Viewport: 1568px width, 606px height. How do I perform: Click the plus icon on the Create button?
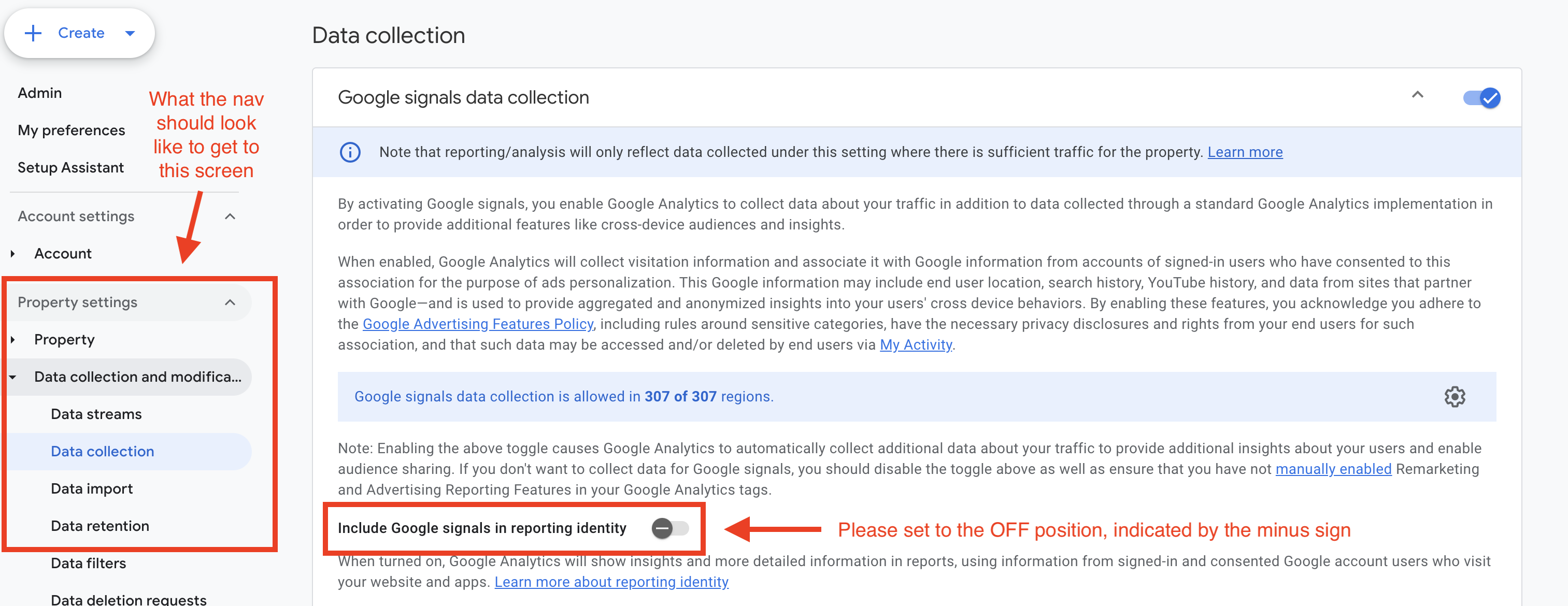[x=33, y=33]
